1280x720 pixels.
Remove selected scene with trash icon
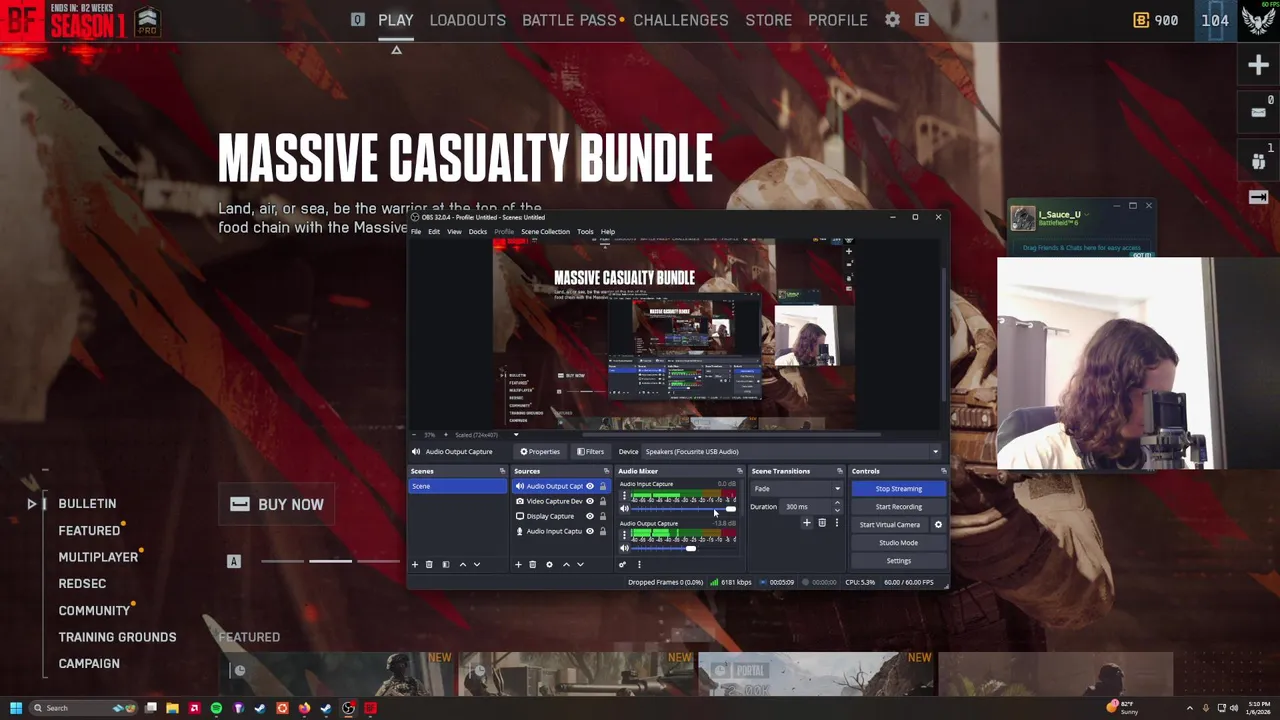(x=429, y=565)
